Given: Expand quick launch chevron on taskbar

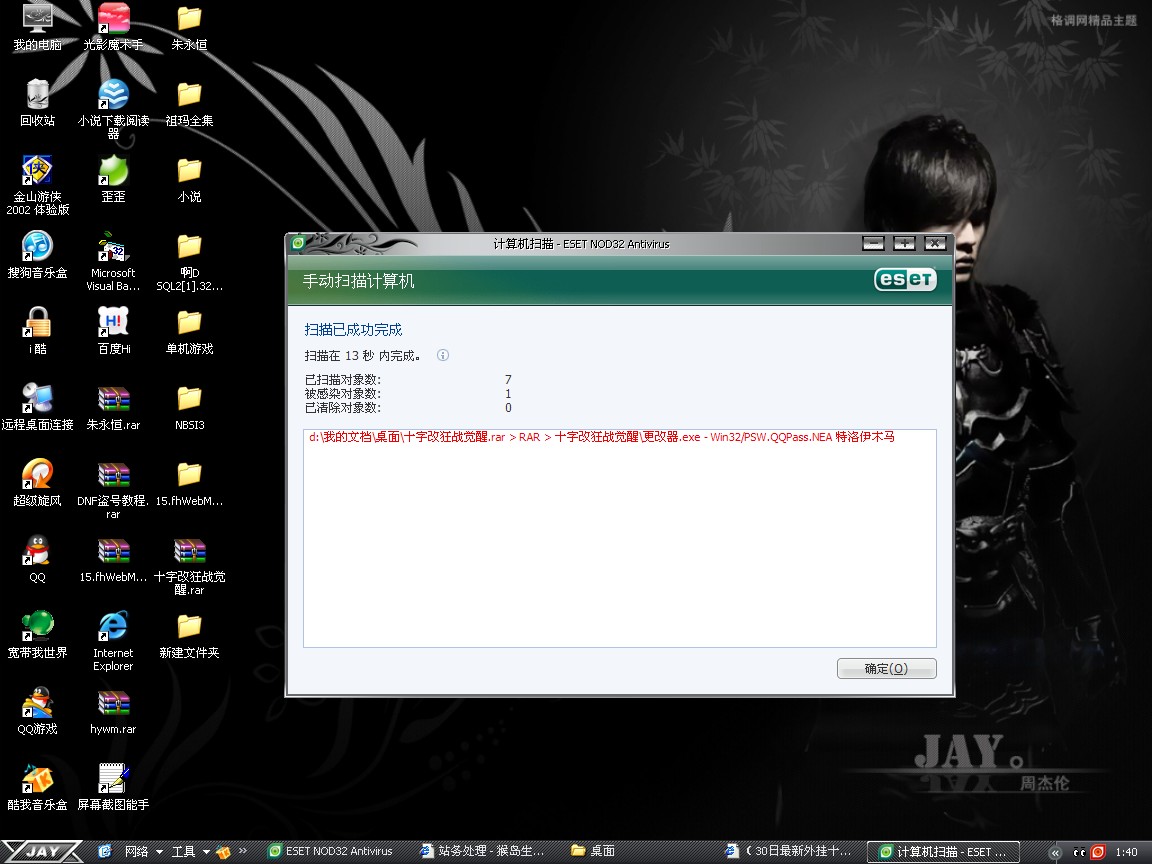Looking at the screenshot, I should [242, 851].
